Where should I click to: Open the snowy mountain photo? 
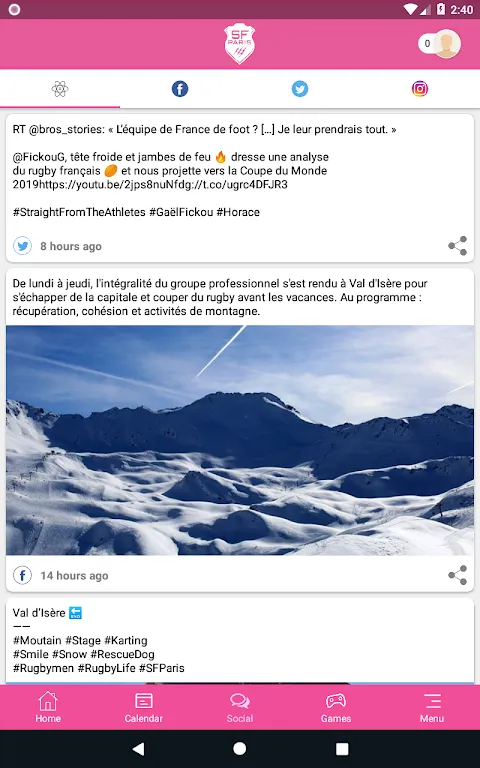(x=240, y=440)
